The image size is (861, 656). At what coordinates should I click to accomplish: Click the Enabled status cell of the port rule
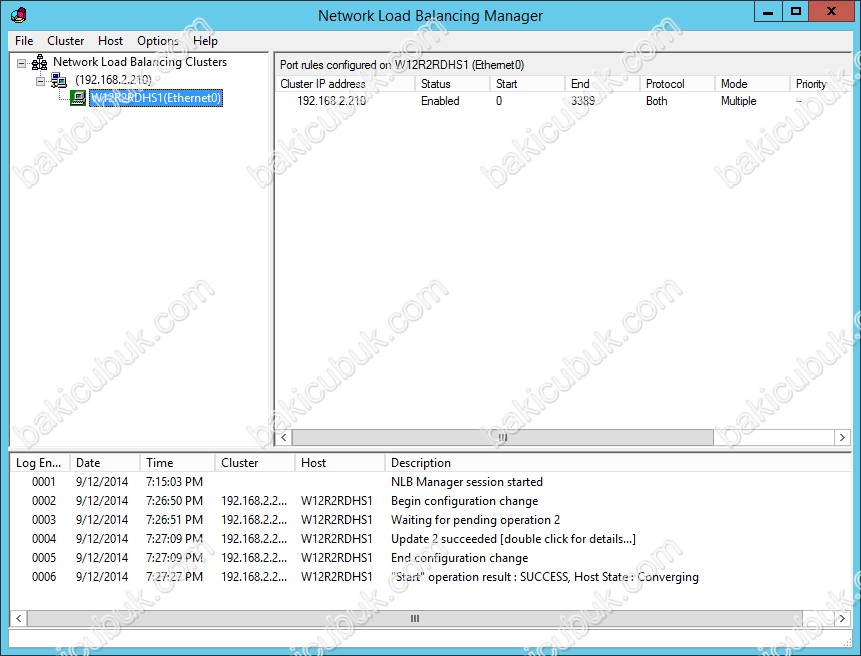[x=440, y=101]
